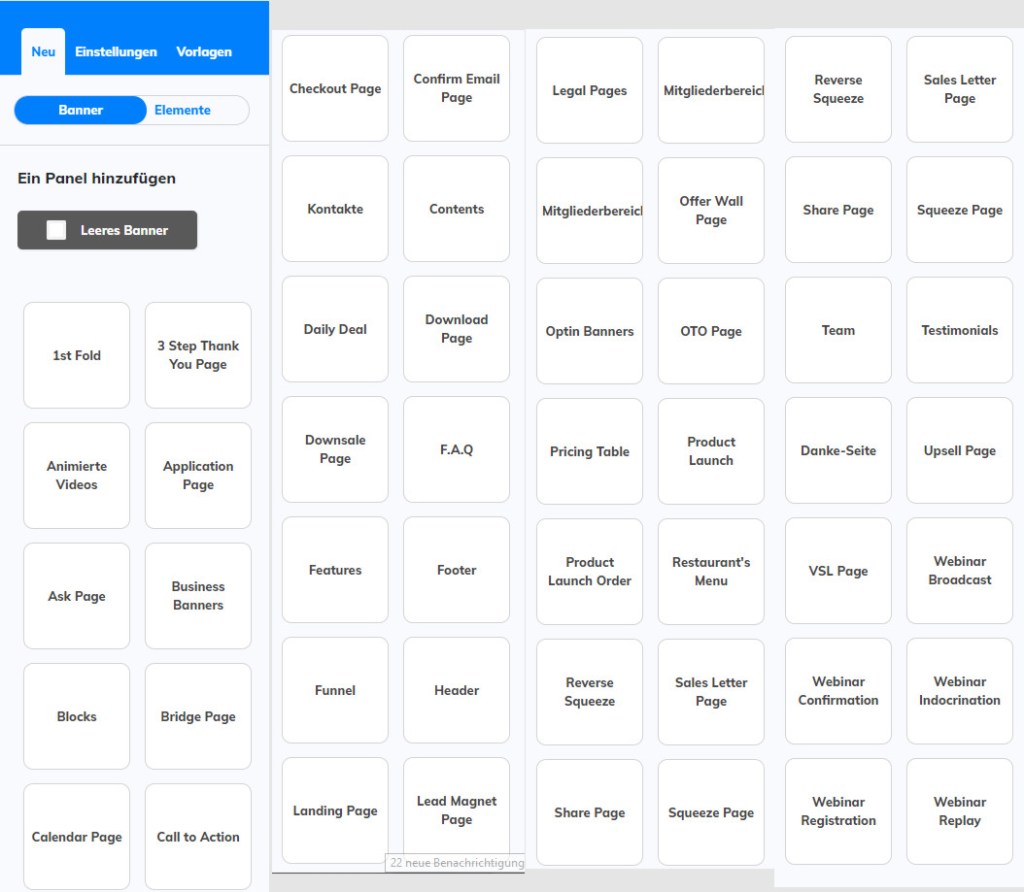Choose the VSL Page tile
This screenshot has height=892, width=1024.
(x=838, y=571)
